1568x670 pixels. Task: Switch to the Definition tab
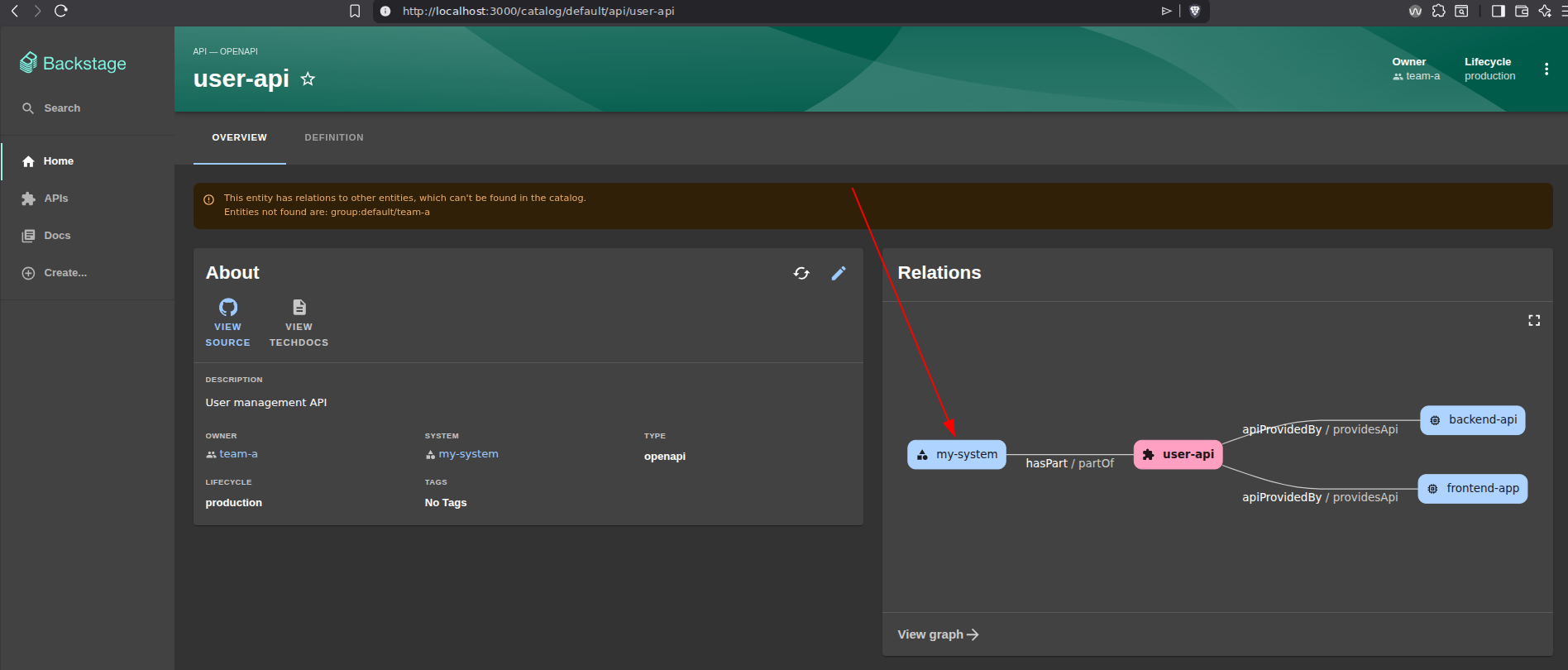click(x=334, y=138)
